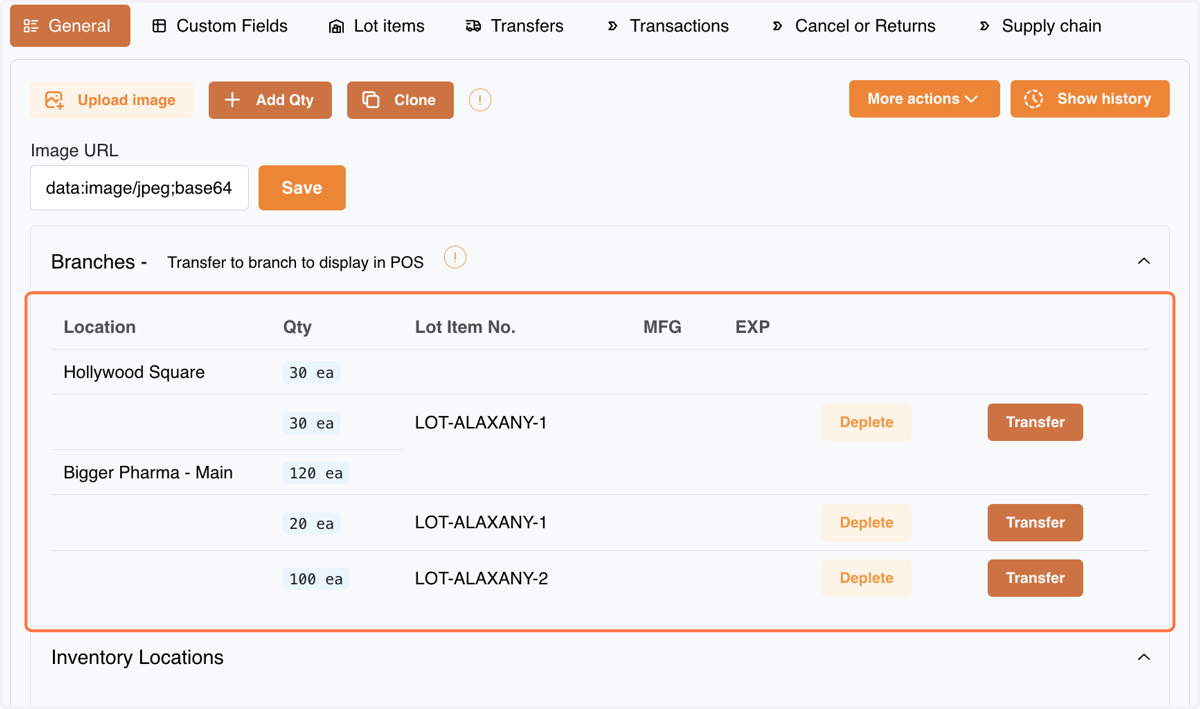
Task: Open the General tab
Action: click(70, 26)
